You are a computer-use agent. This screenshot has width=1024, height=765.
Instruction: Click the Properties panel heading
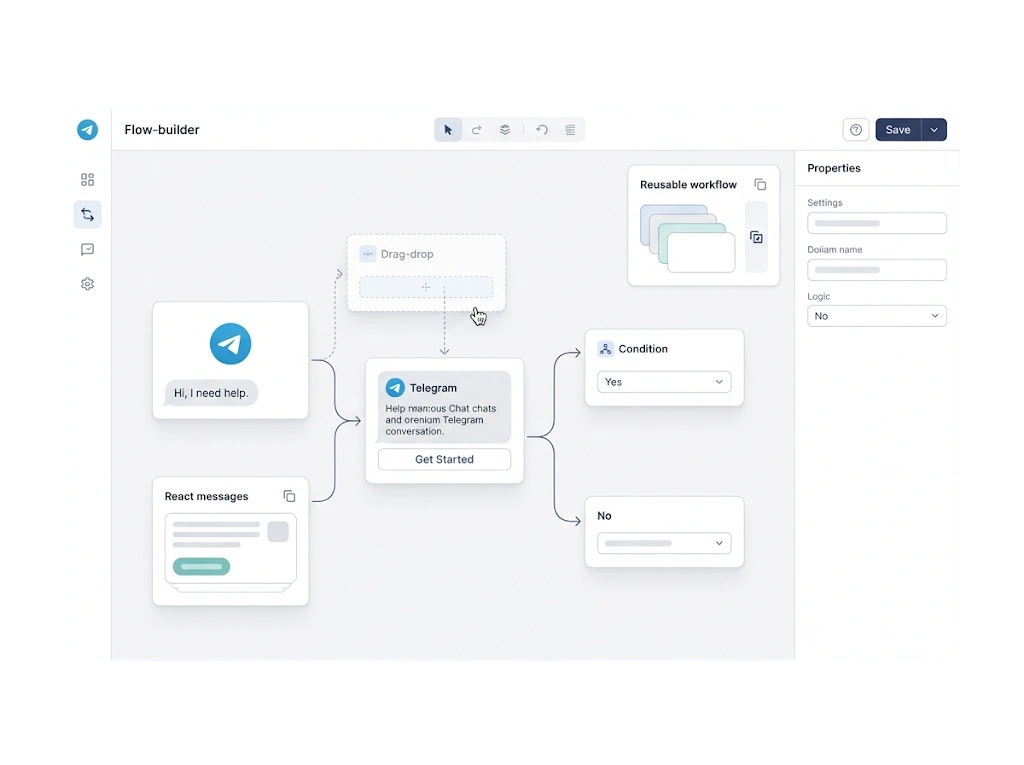tap(834, 168)
